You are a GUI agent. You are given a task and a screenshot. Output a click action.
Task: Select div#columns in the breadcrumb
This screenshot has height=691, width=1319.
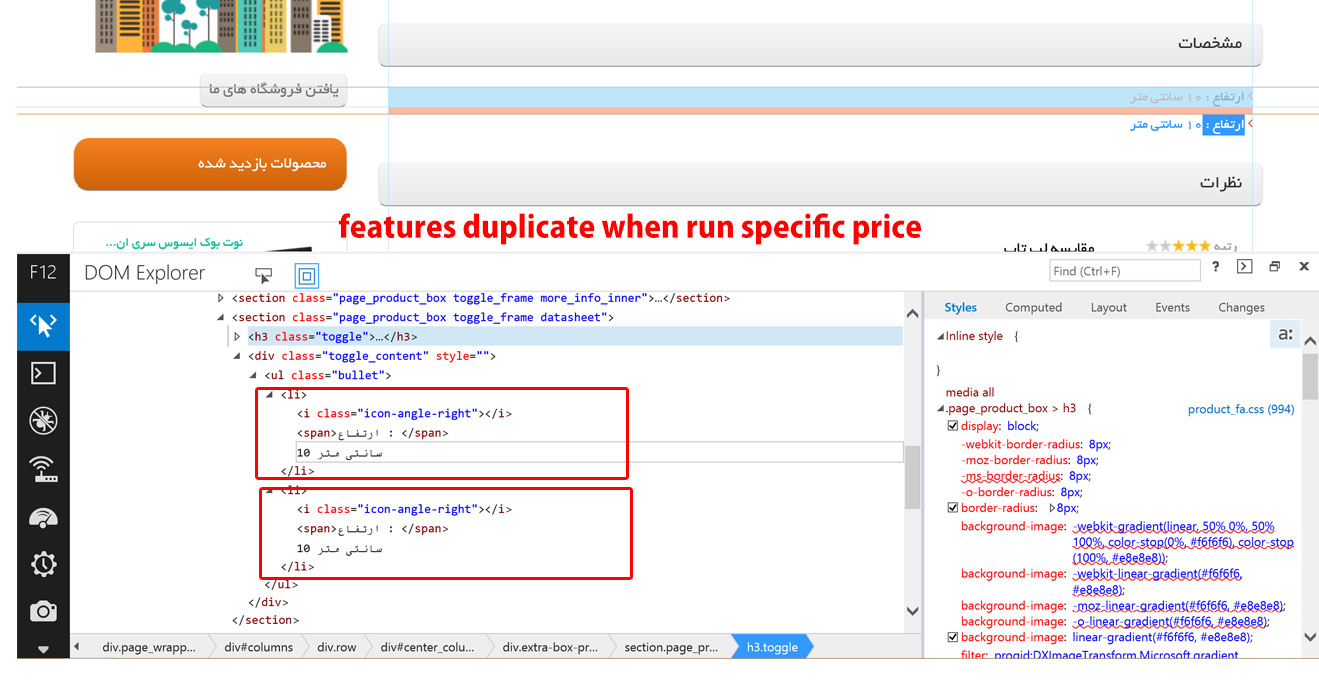pyautogui.click(x=259, y=647)
